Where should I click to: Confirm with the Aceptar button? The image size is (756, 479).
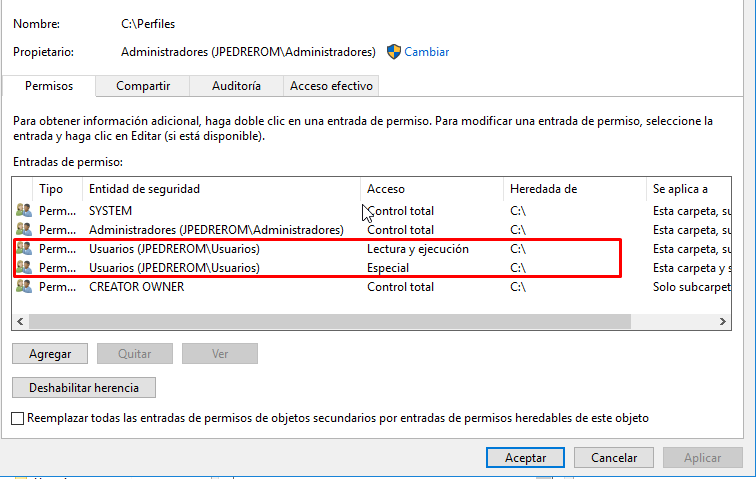click(525, 458)
